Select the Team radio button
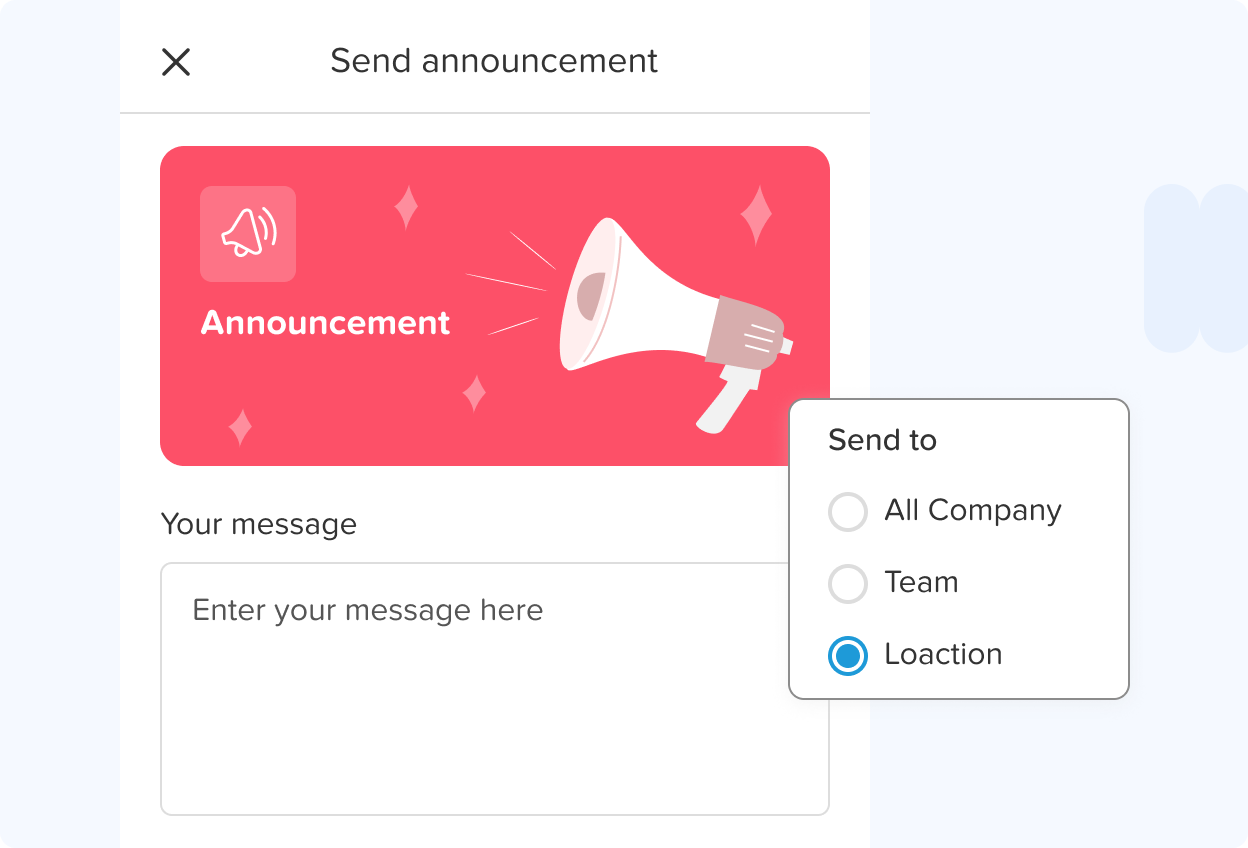The width and height of the screenshot is (1248, 848). pos(848,584)
